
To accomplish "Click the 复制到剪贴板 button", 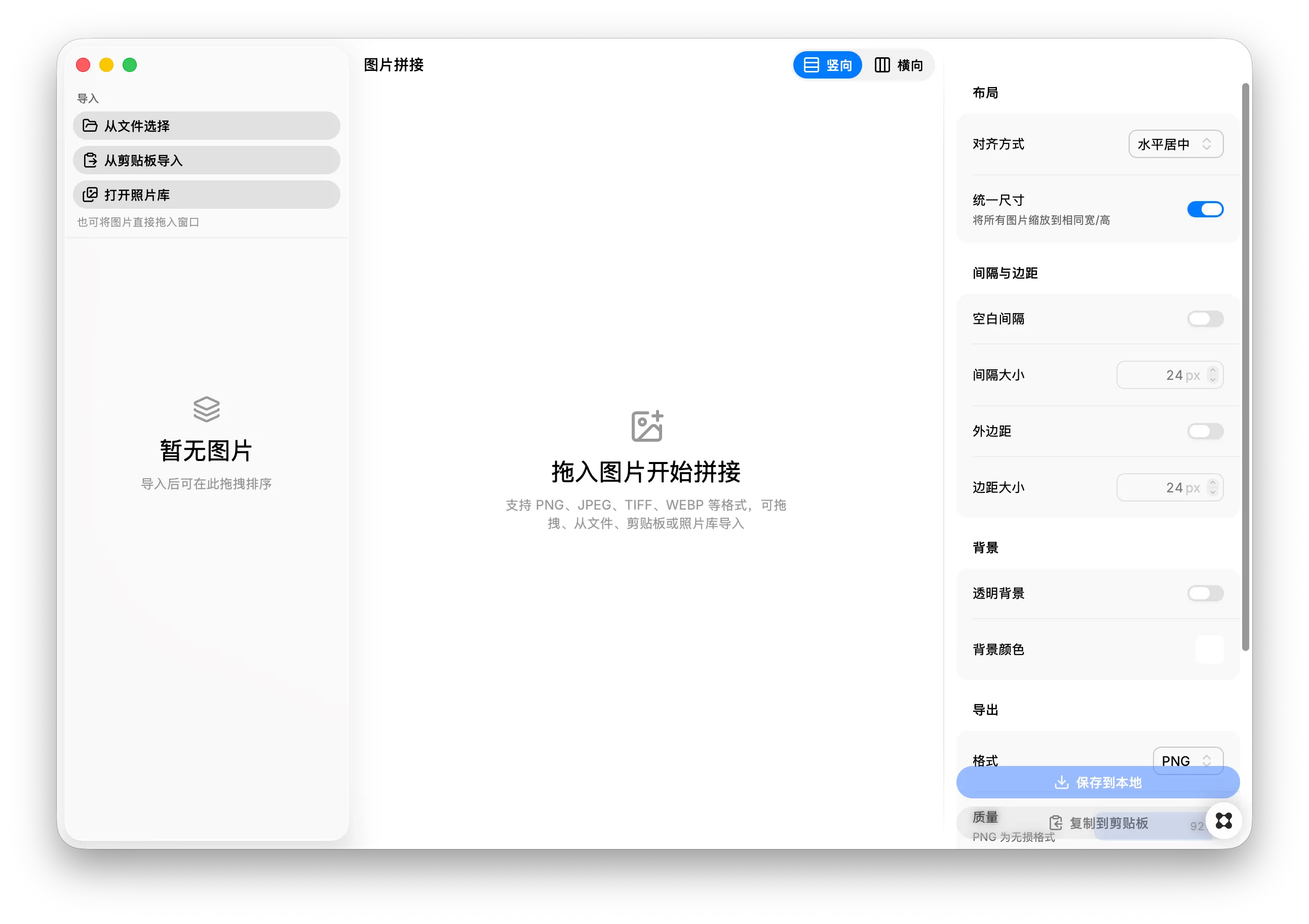I will pyautogui.click(x=1097, y=823).
